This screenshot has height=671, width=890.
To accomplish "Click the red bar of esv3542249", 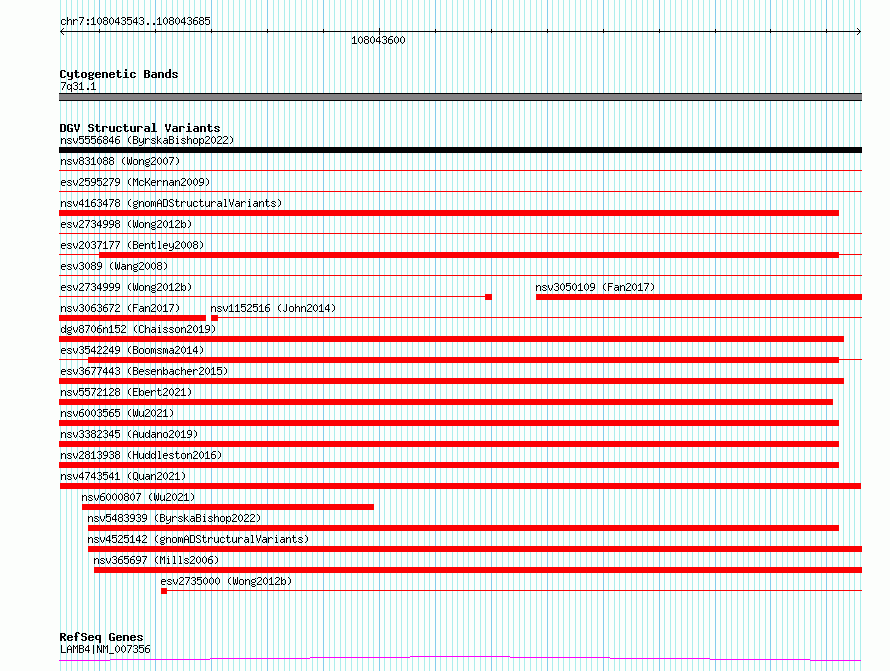I will click(x=463, y=360).
